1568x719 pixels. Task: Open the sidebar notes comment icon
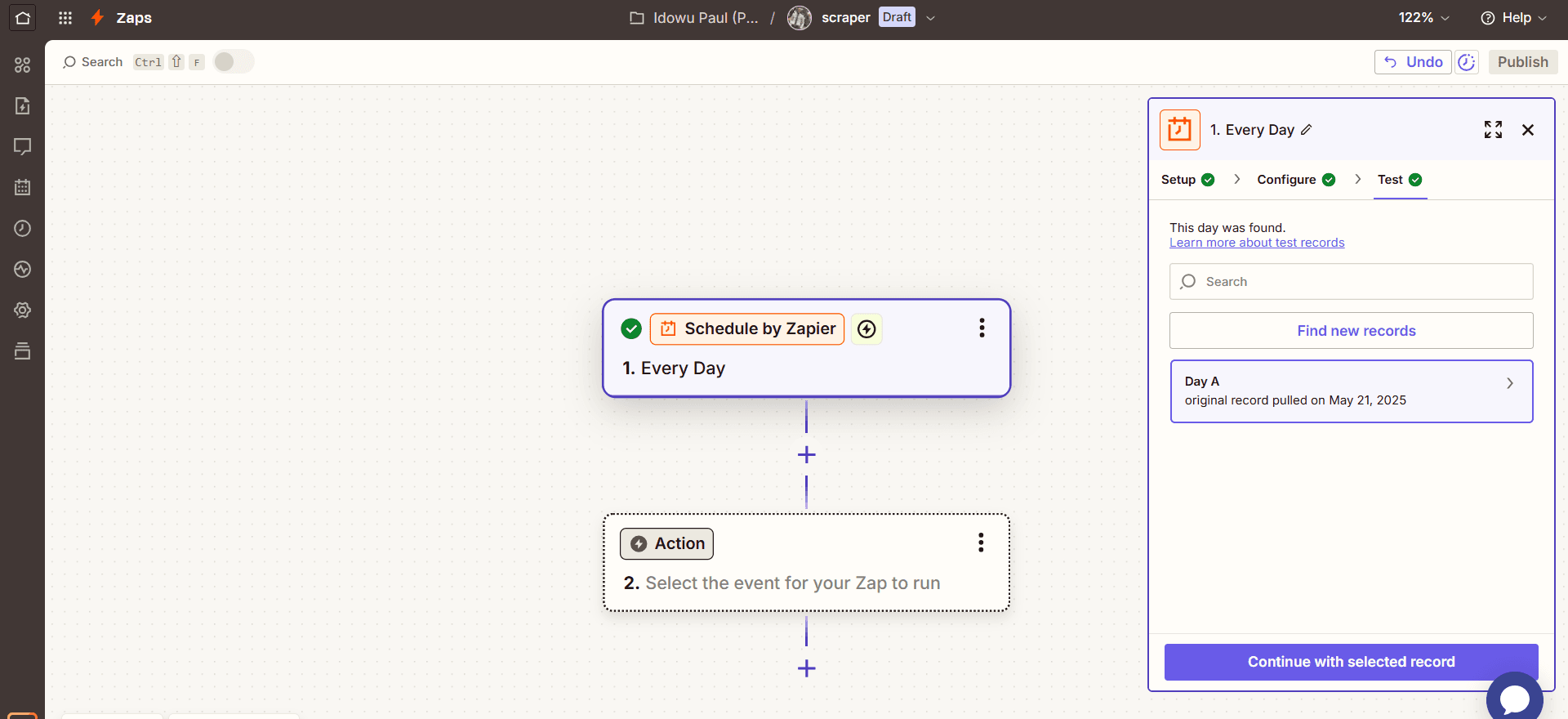(x=22, y=146)
